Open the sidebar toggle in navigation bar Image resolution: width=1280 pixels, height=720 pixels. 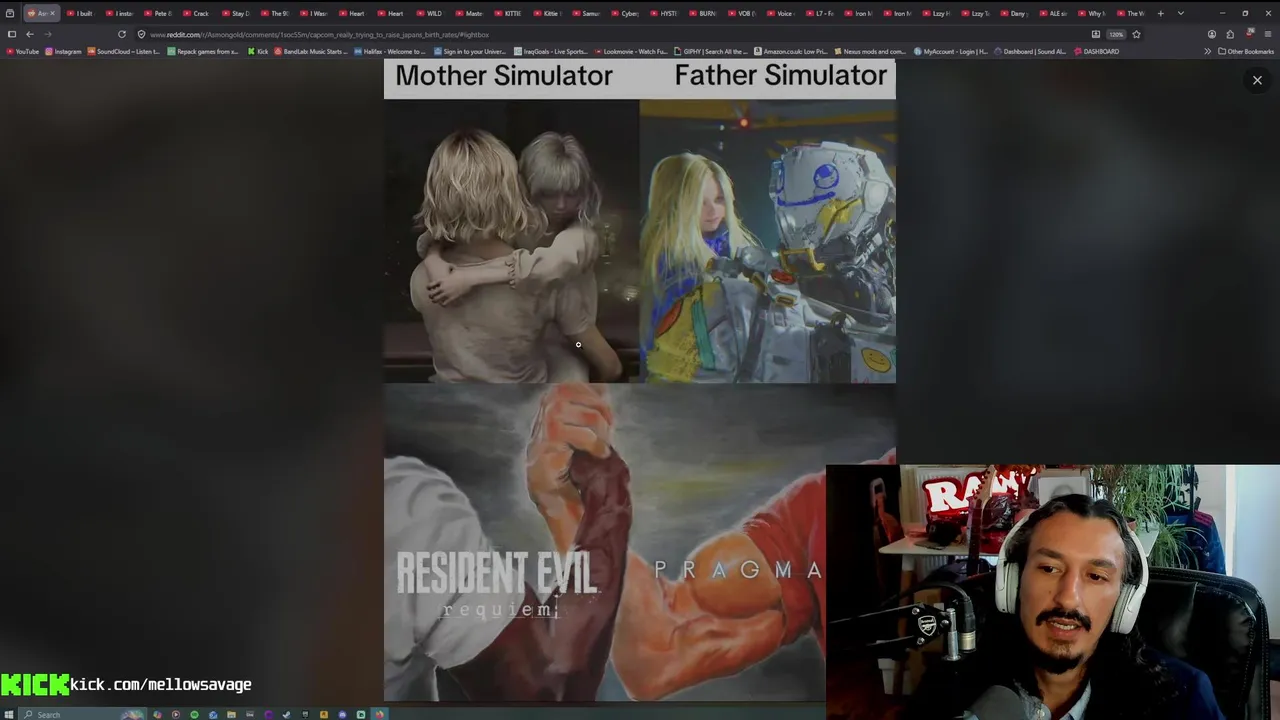coord(11,34)
